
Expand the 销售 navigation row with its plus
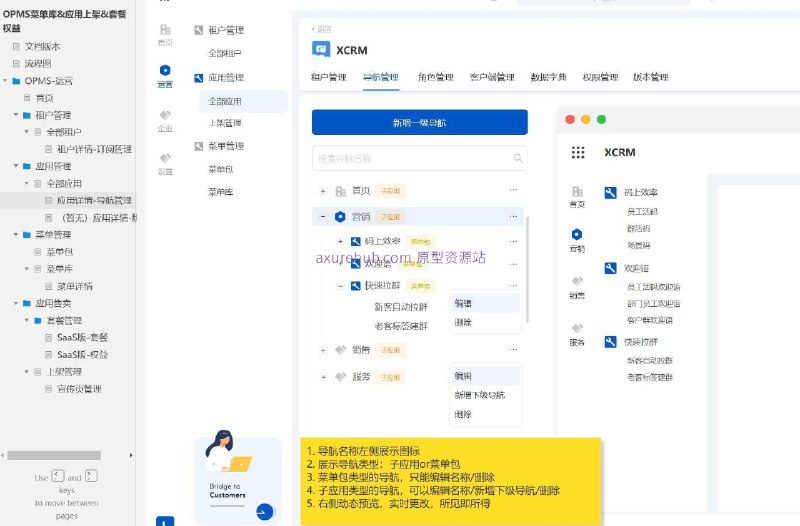(x=323, y=350)
